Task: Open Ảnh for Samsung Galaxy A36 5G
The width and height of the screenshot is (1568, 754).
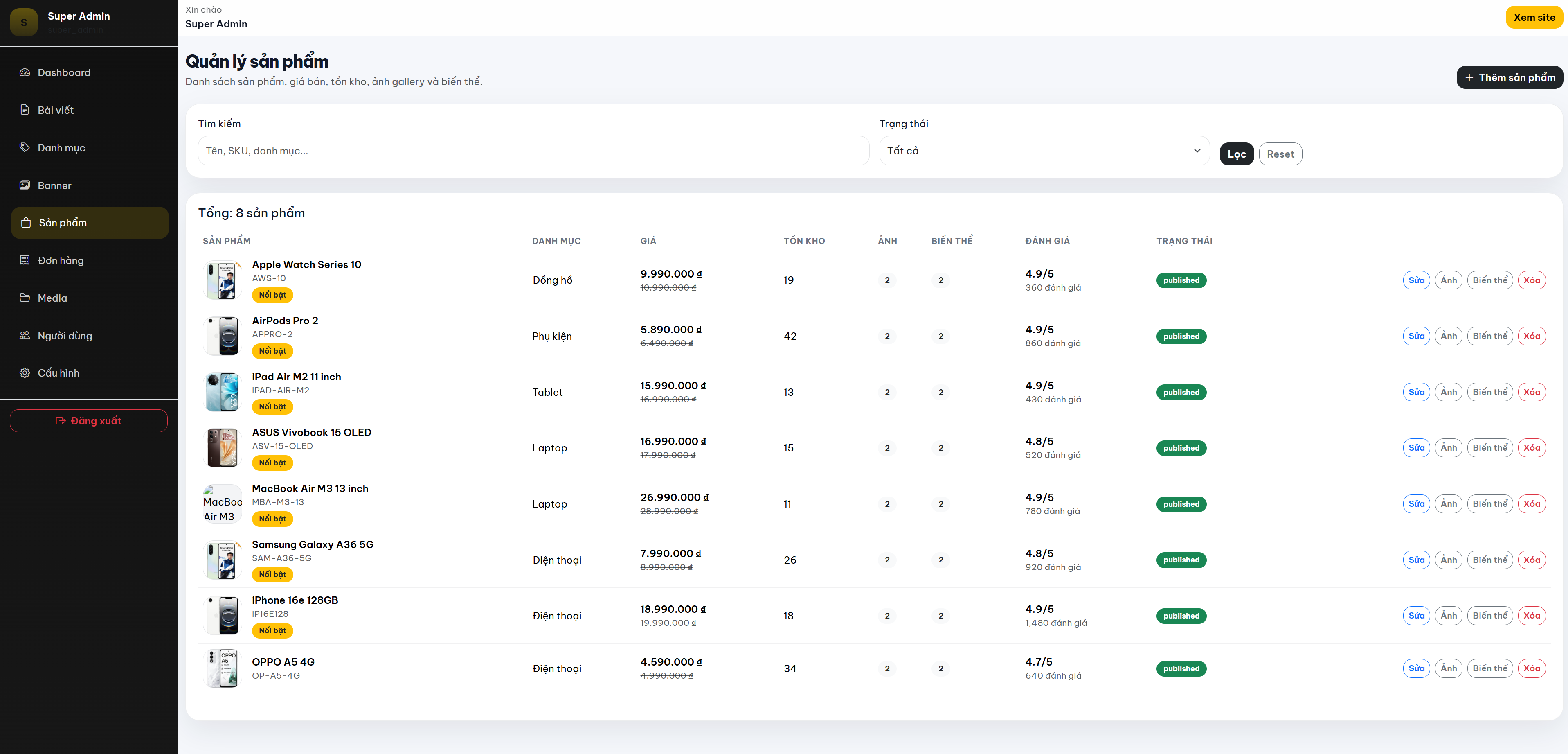Action: [x=1448, y=560]
